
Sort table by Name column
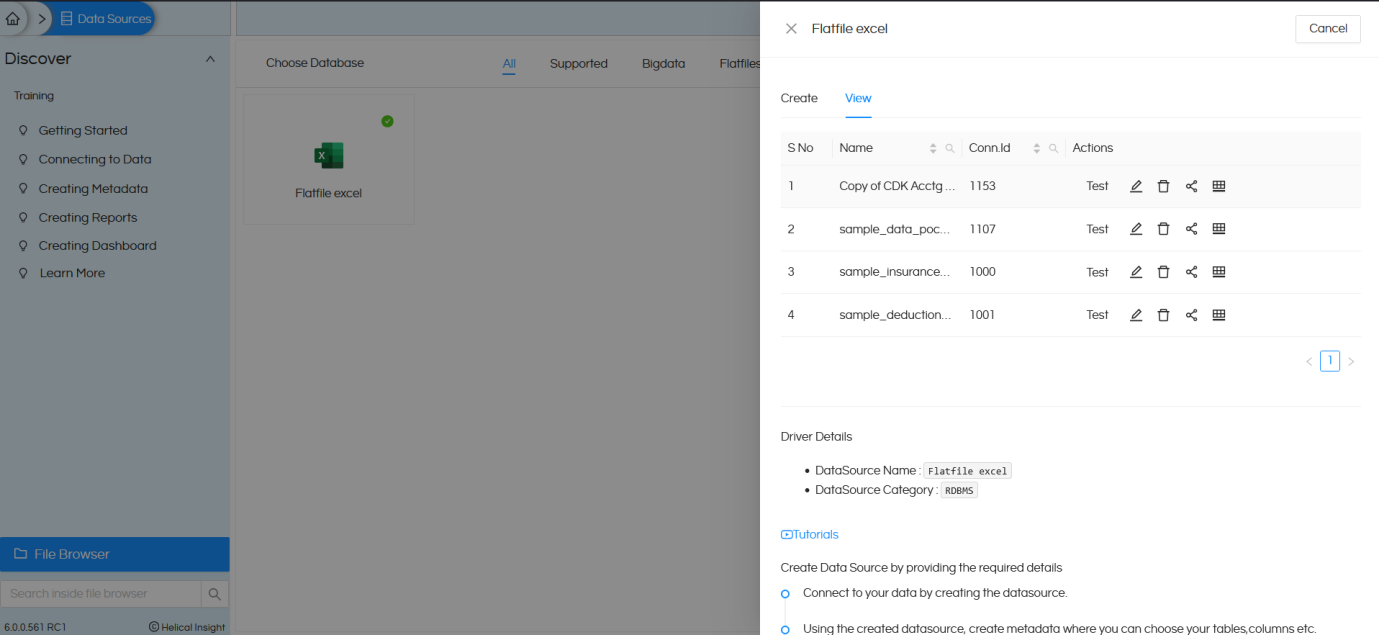coord(933,148)
